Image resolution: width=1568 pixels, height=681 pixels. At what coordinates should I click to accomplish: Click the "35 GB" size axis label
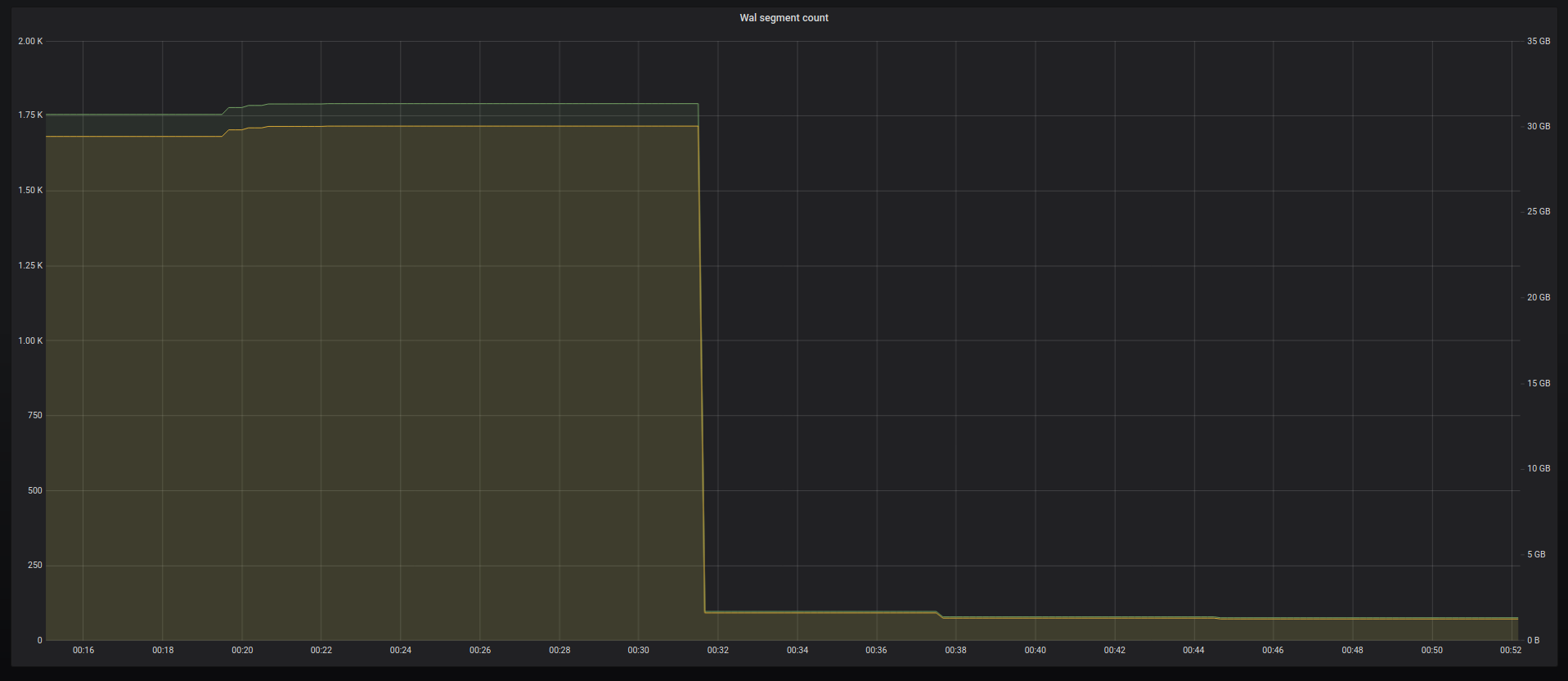coord(1539,41)
